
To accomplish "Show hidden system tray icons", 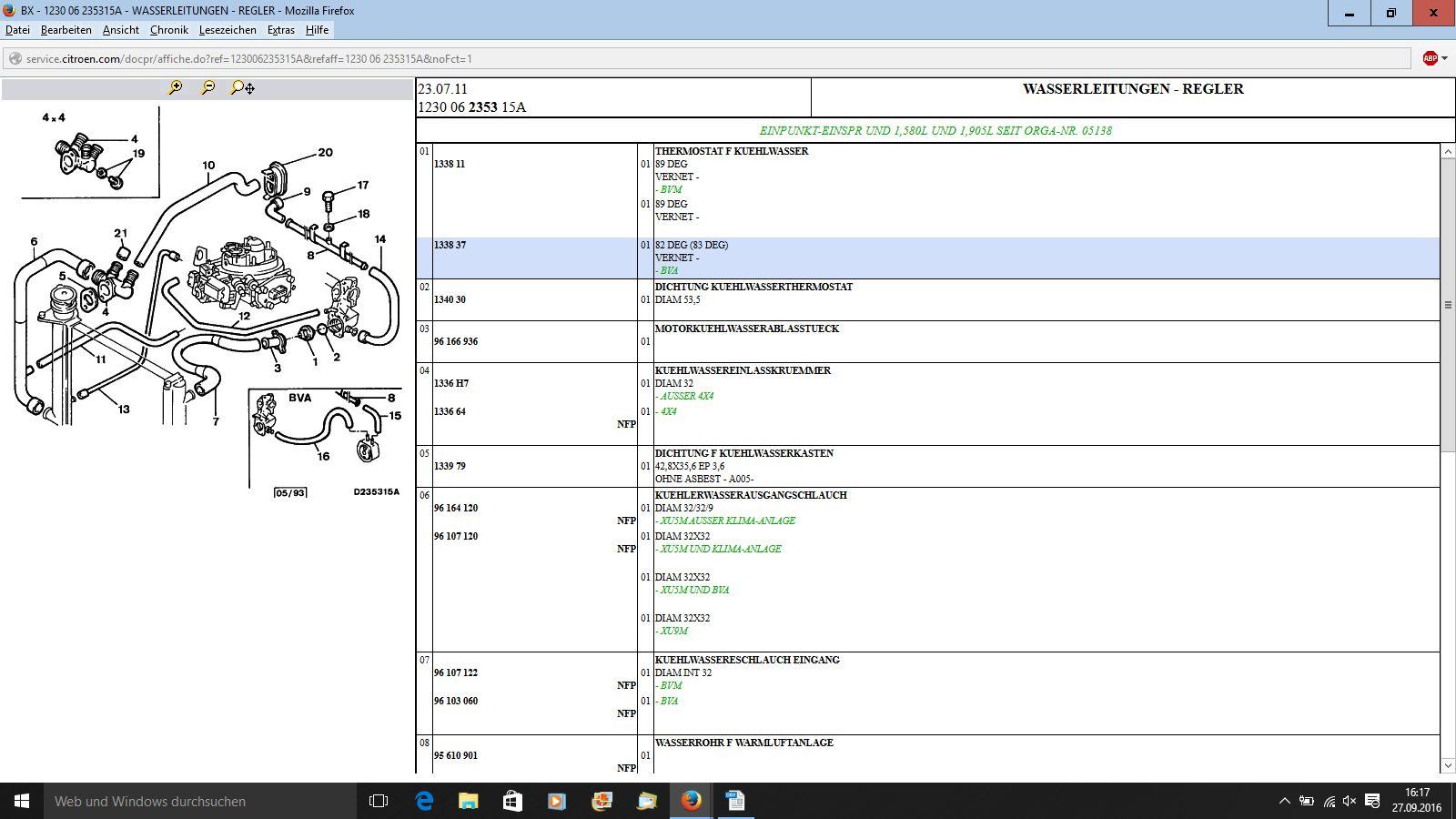I will point(1284,801).
